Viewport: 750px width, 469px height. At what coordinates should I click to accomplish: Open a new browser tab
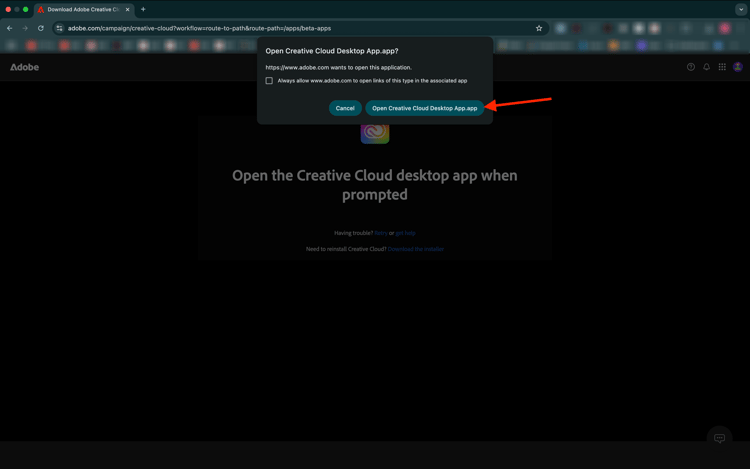tap(143, 9)
